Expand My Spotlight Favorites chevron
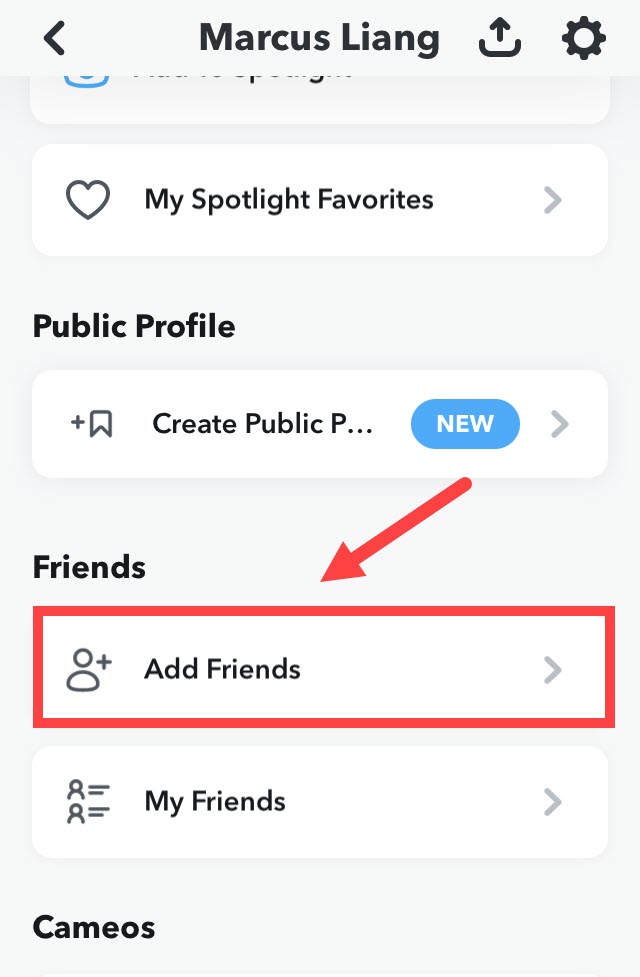Screen dimensions: 640x977 [553, 200]
